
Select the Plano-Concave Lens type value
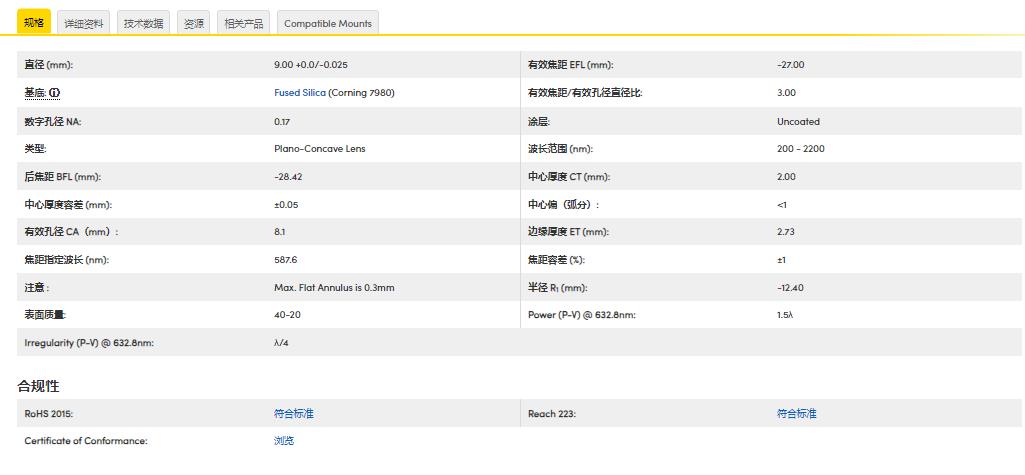coord(319,149)
